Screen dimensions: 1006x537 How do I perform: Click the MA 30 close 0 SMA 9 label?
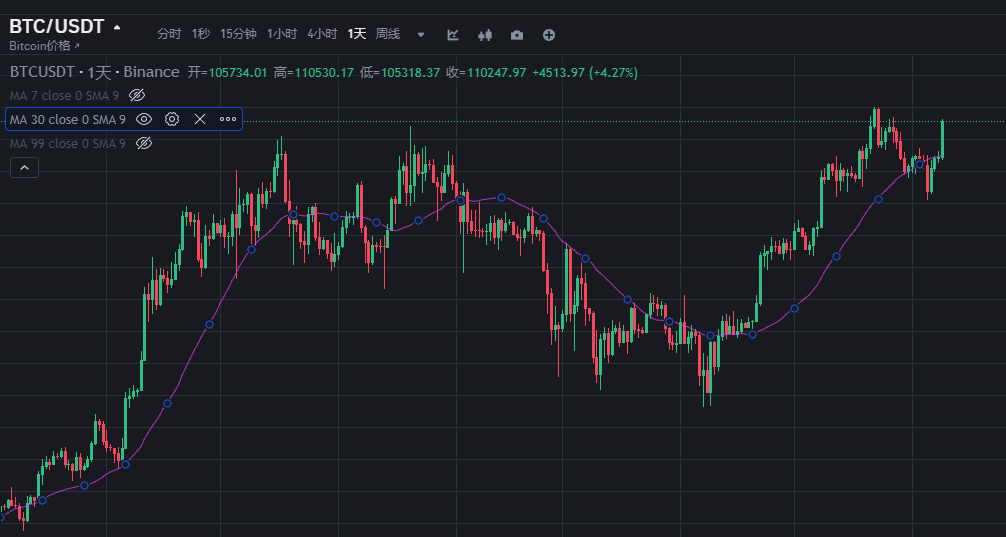(x=68, y=119)
